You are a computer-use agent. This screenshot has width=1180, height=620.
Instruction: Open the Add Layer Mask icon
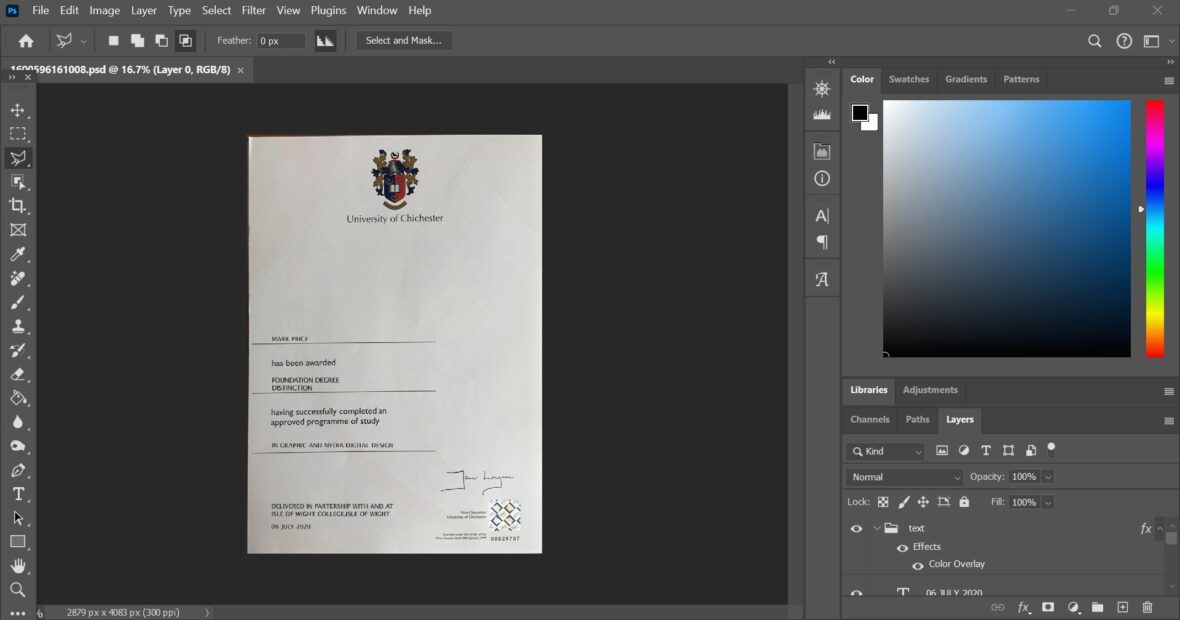tap(1048, 607)
